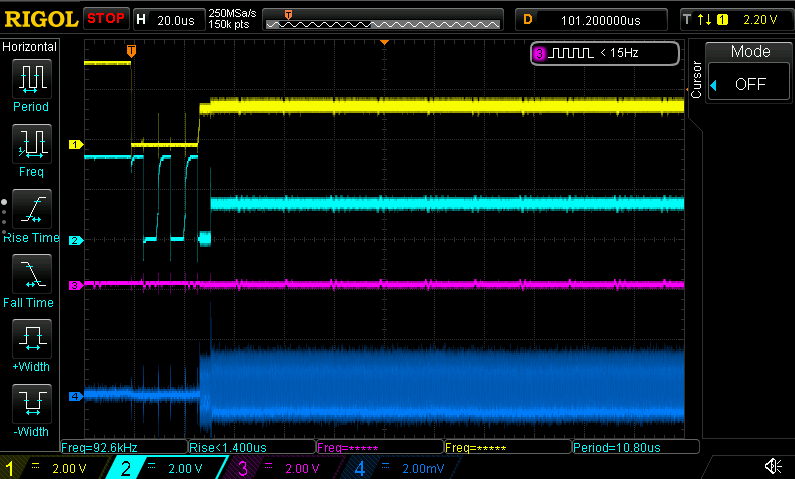Select the Period measurement icon
This screenshot has width=795, height=479.
pos(30,77)
